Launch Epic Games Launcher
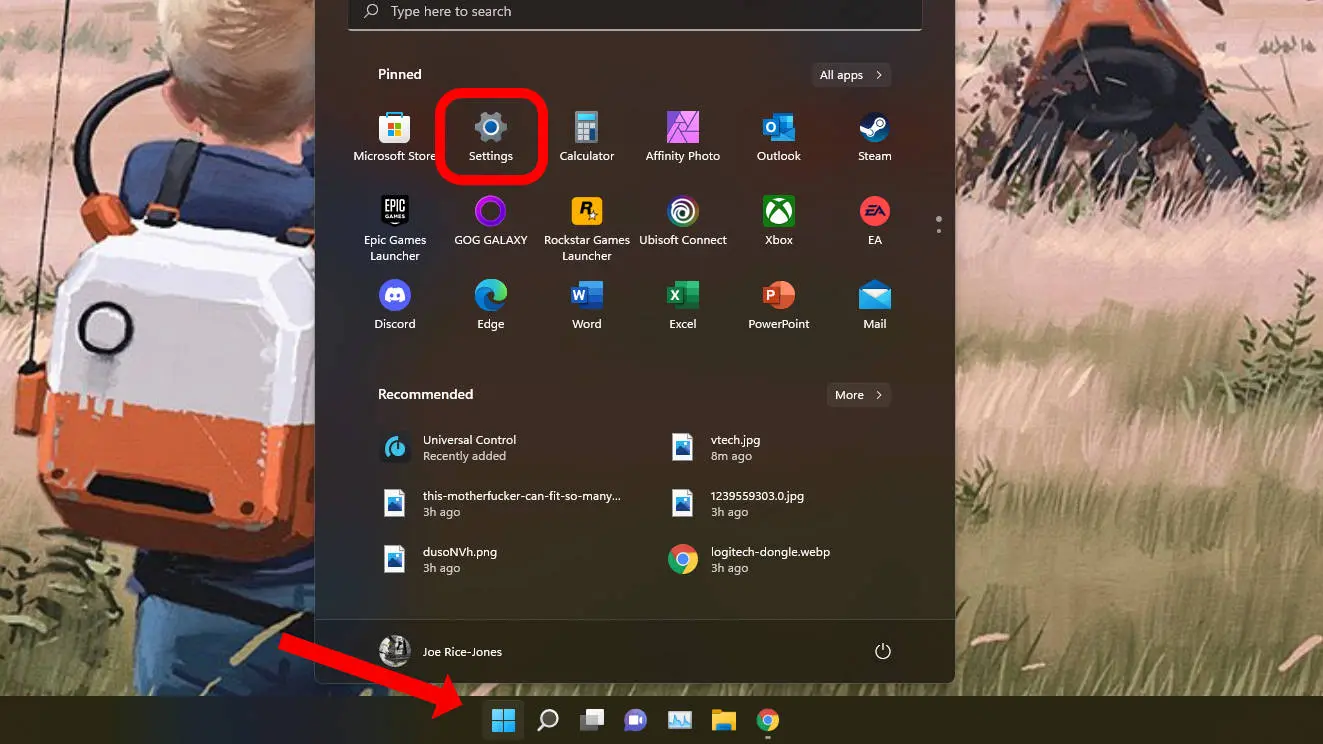The height and width of the screenshot is (744, 1323). point(395,229)
